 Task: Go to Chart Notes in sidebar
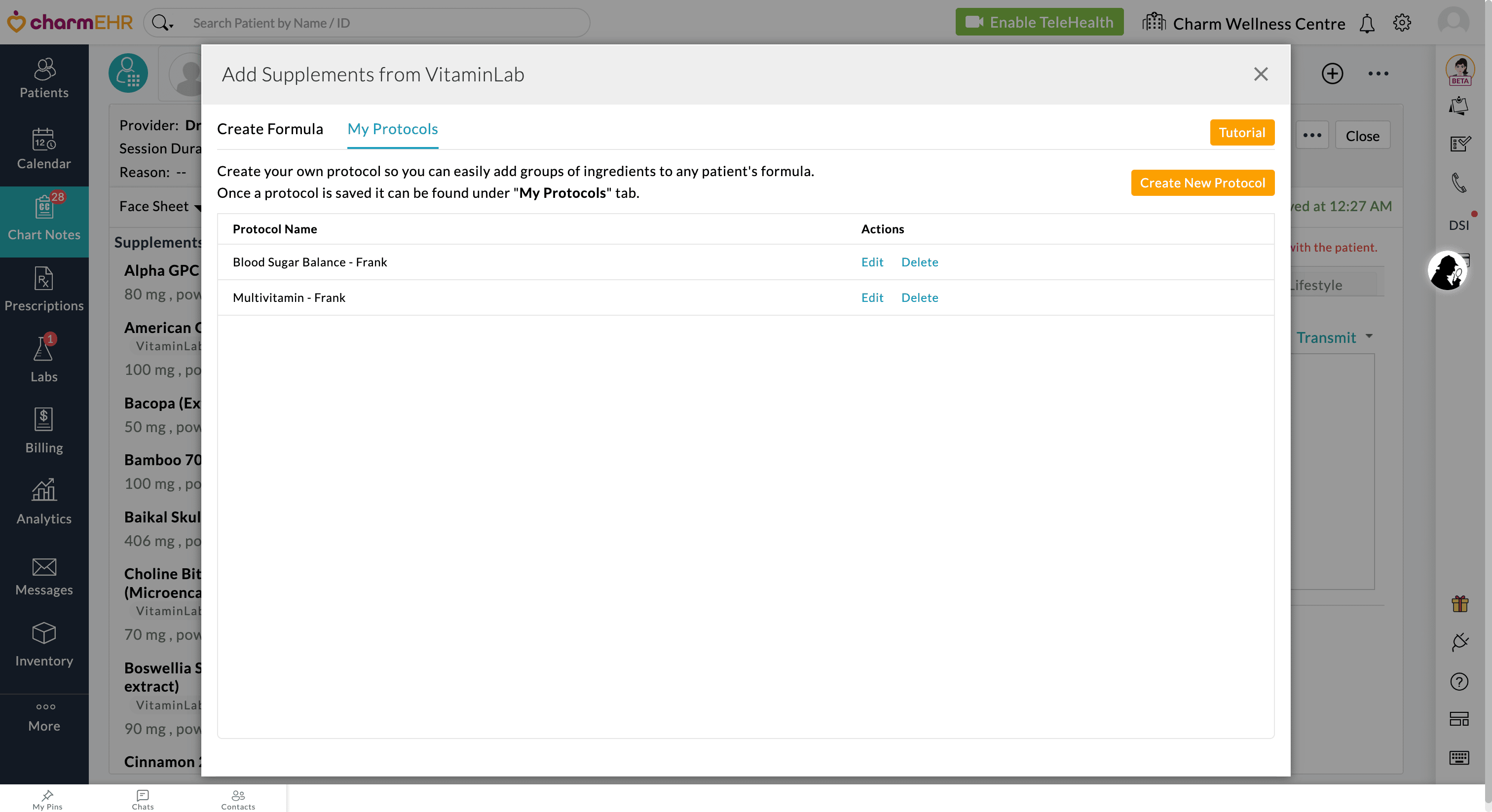pyautogui.click(x=44, y=221)
